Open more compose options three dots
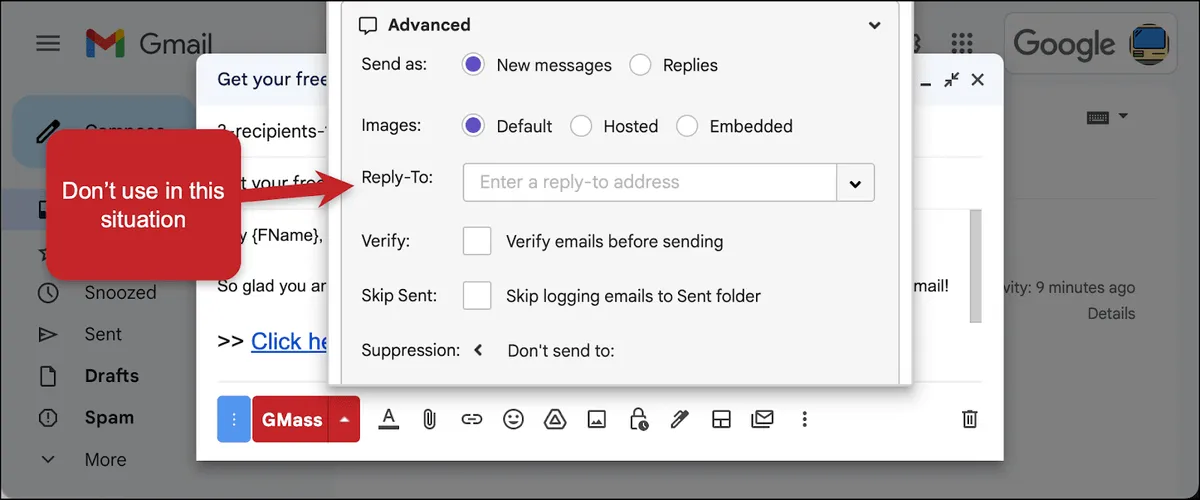This screenshot has height=500, width=1200. 804,420
